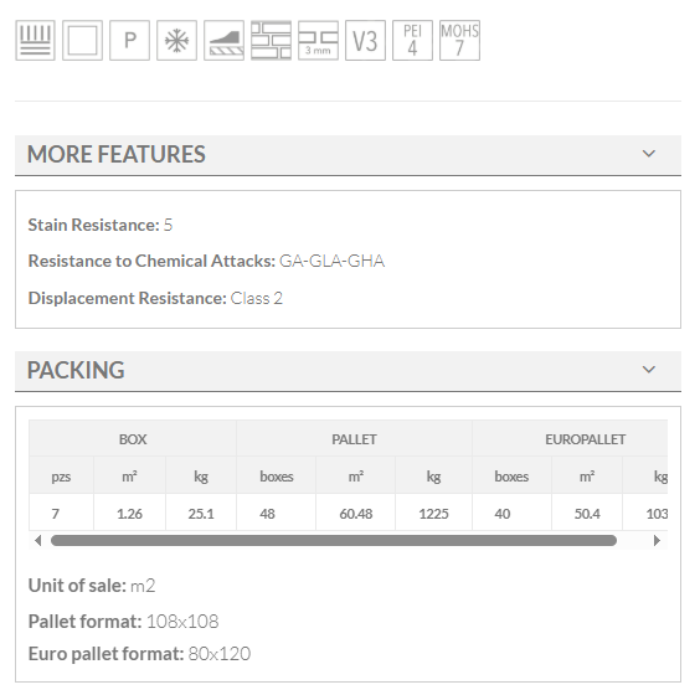700x700 pixels.
Task: Click the MOHS 7 hardness icon
Action: point(459,41)
